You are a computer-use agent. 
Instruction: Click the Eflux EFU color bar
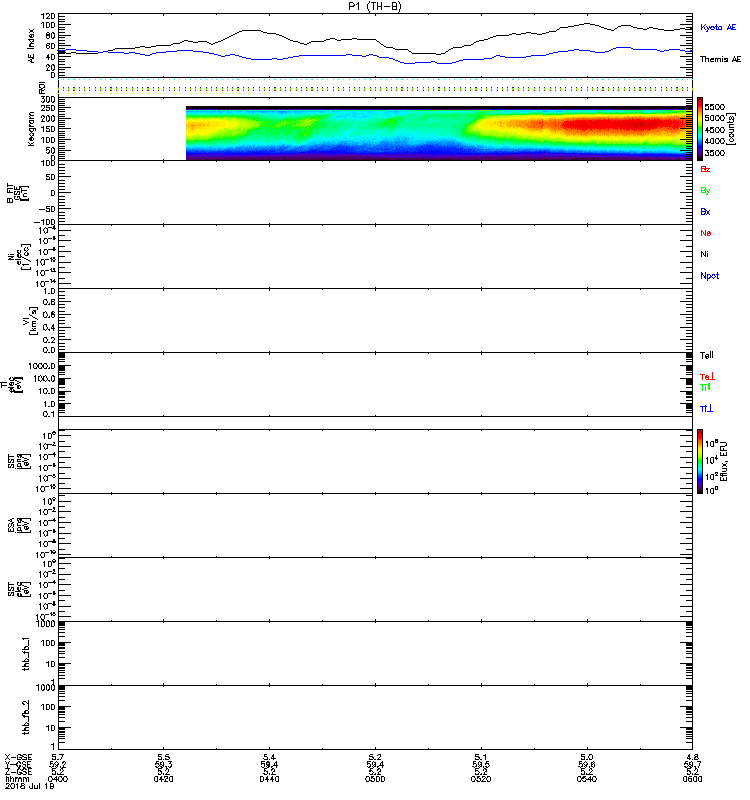(x=702, y=461)
